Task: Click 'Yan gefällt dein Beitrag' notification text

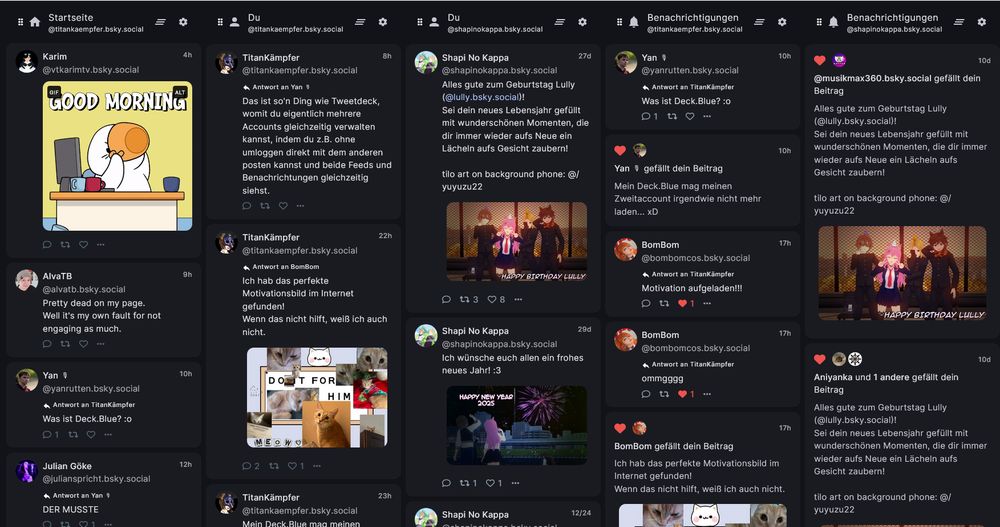Action: tap(668, 168)
